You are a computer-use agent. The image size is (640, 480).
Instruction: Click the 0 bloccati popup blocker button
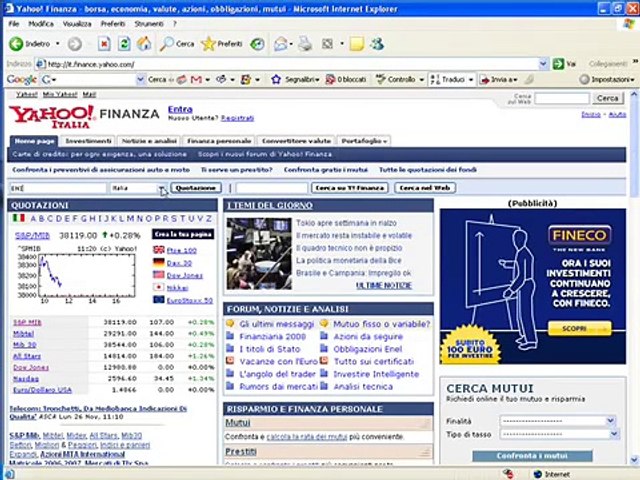coord(346,80)
